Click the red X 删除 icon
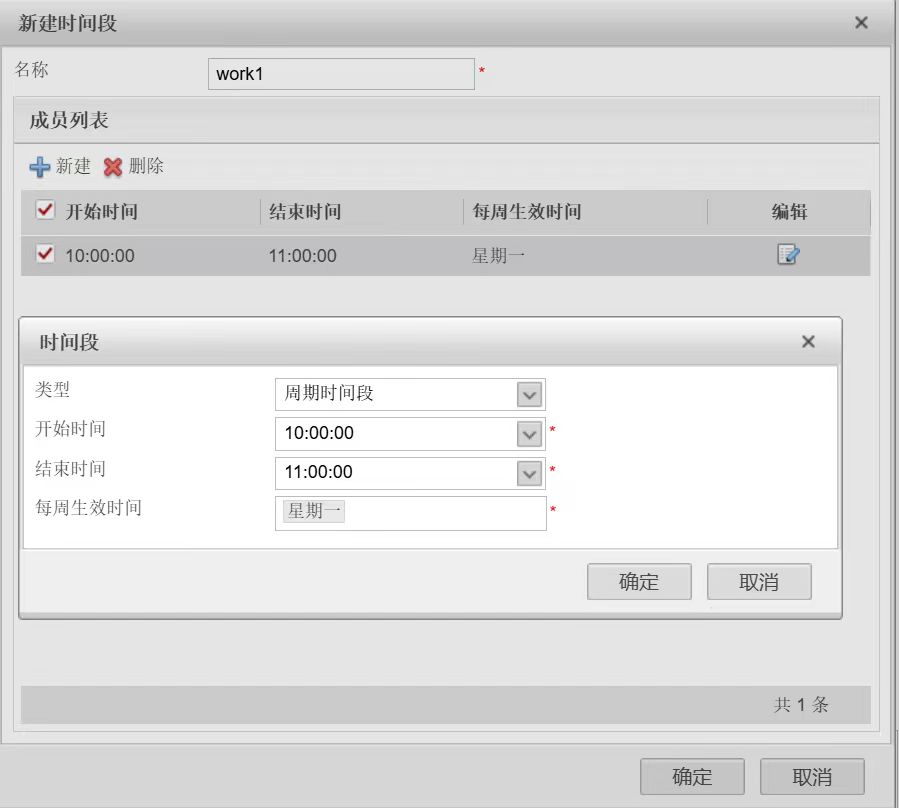This screenshot has width=899, height=808. (x=113, y=167)
